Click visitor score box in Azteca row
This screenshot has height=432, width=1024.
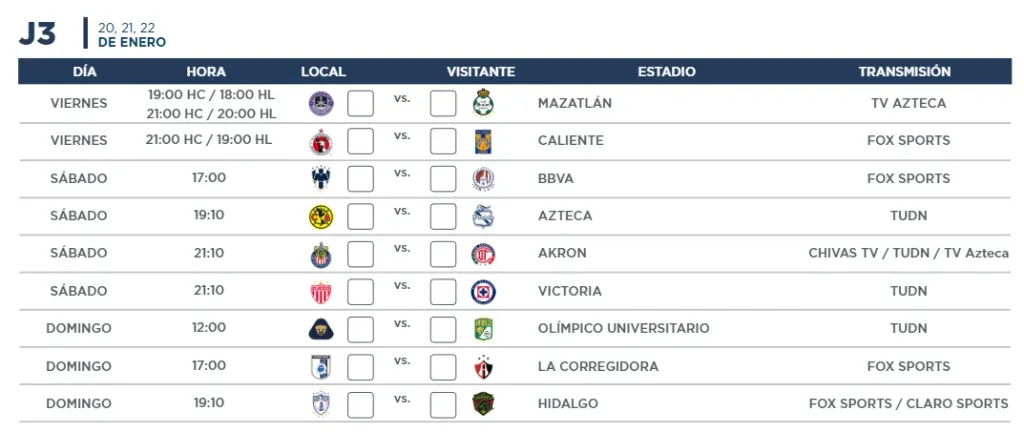tap(443, 217)
